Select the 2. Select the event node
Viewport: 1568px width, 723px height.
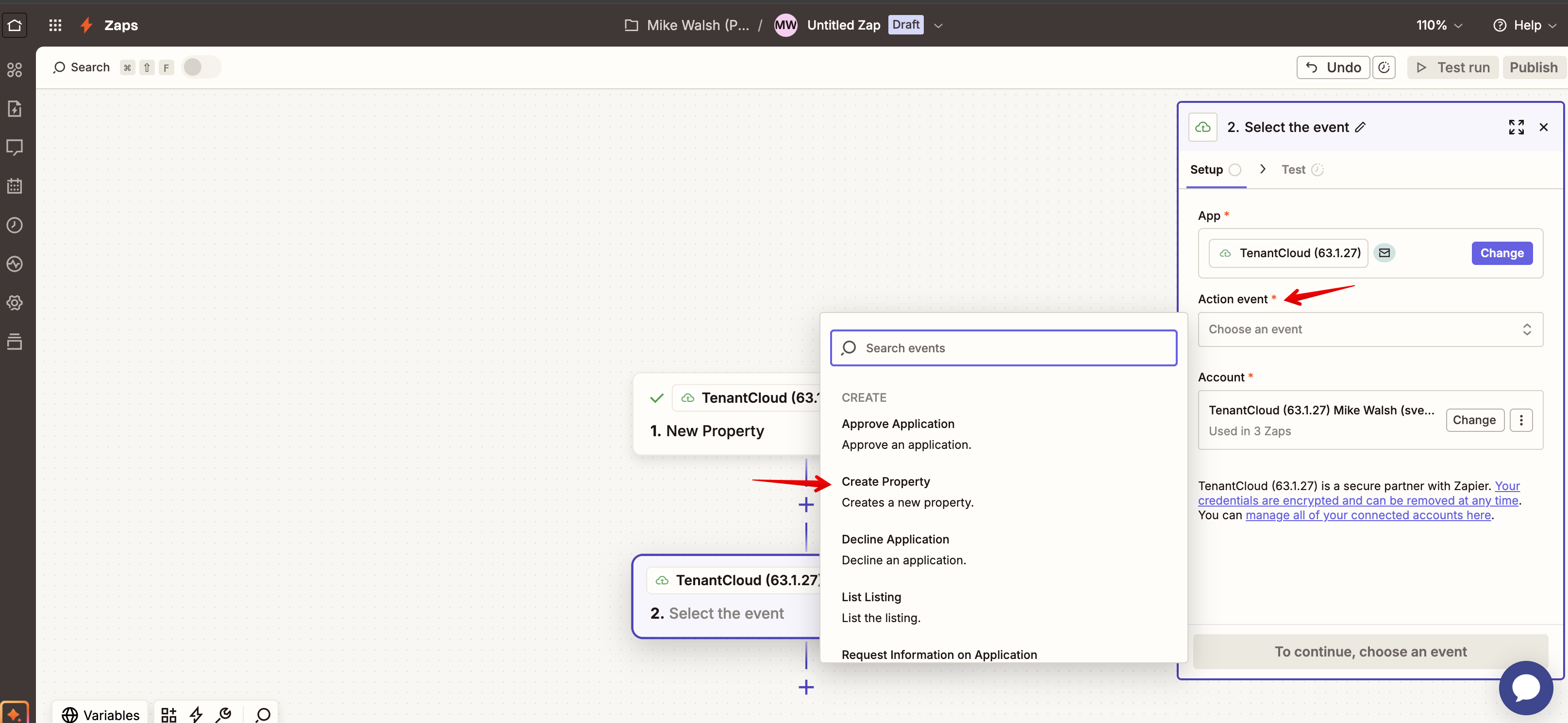coord(727,596)
